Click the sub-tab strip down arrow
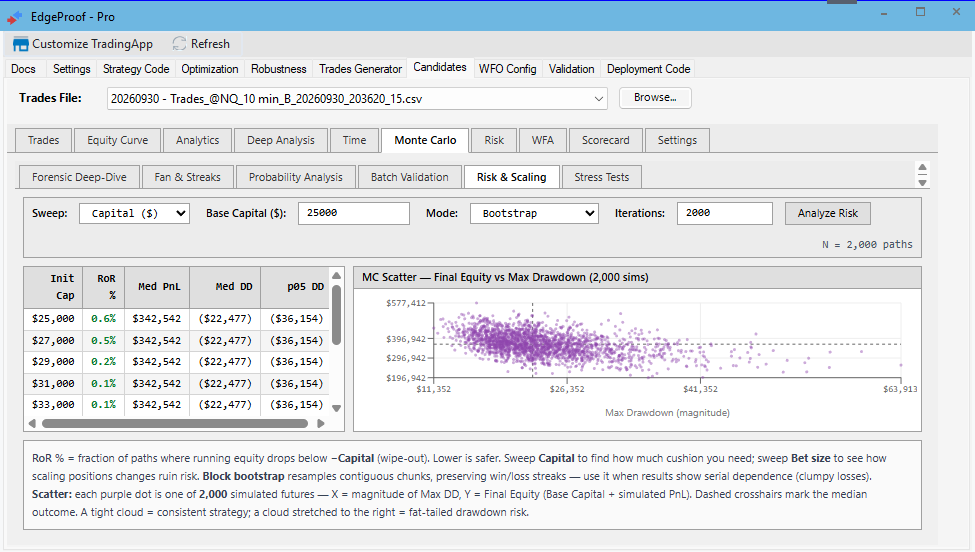 point(923,183)
